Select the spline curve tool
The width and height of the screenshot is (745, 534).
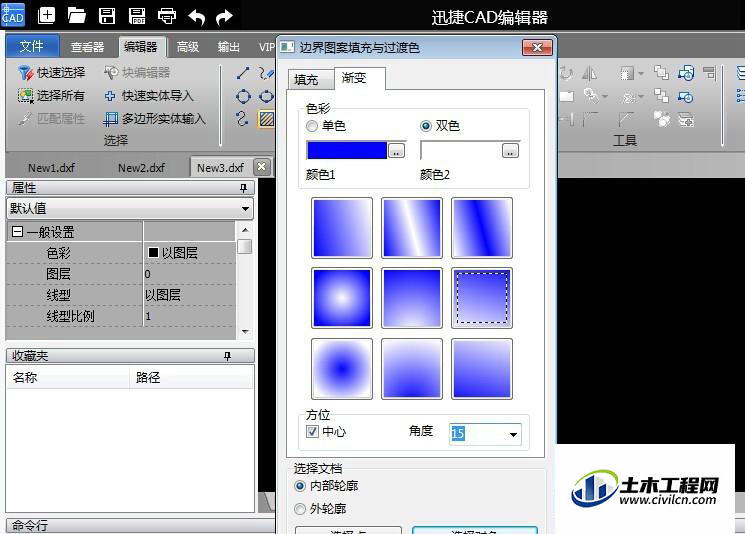(242, 118)
